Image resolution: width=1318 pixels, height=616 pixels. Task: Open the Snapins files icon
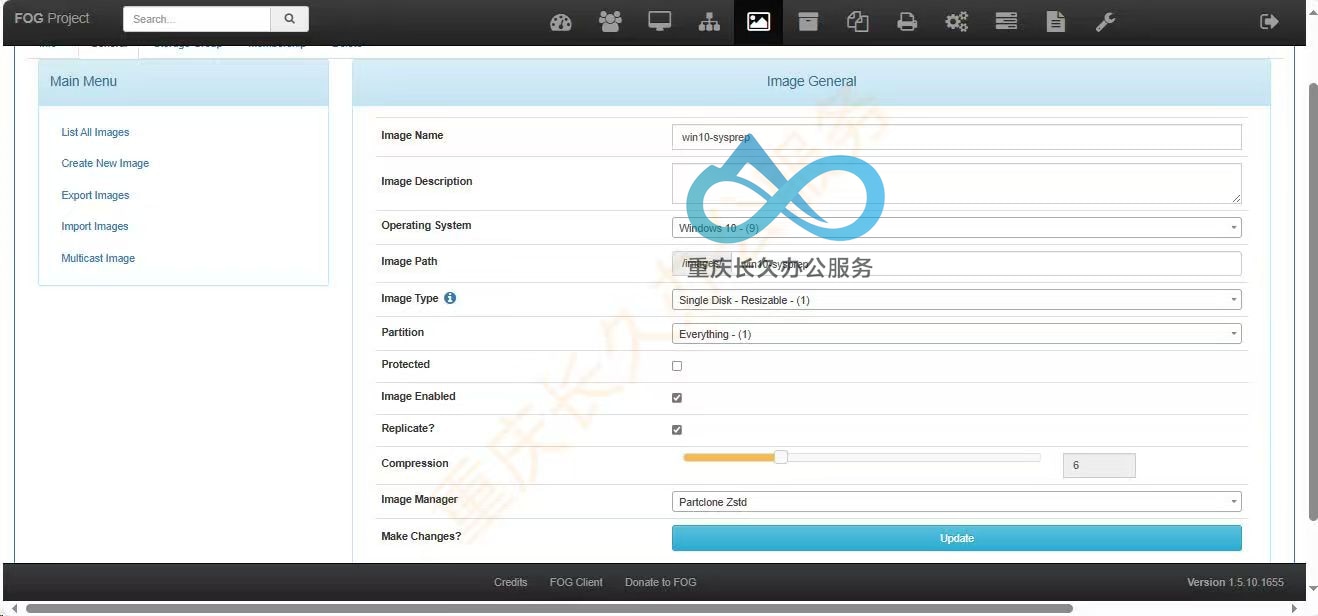tap(857, 22)
